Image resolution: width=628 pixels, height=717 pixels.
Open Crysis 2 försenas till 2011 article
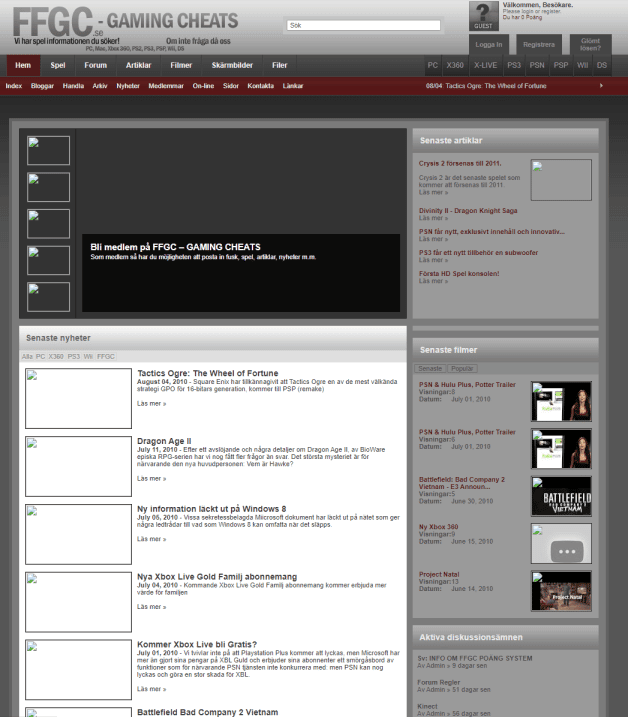[460, 163]
